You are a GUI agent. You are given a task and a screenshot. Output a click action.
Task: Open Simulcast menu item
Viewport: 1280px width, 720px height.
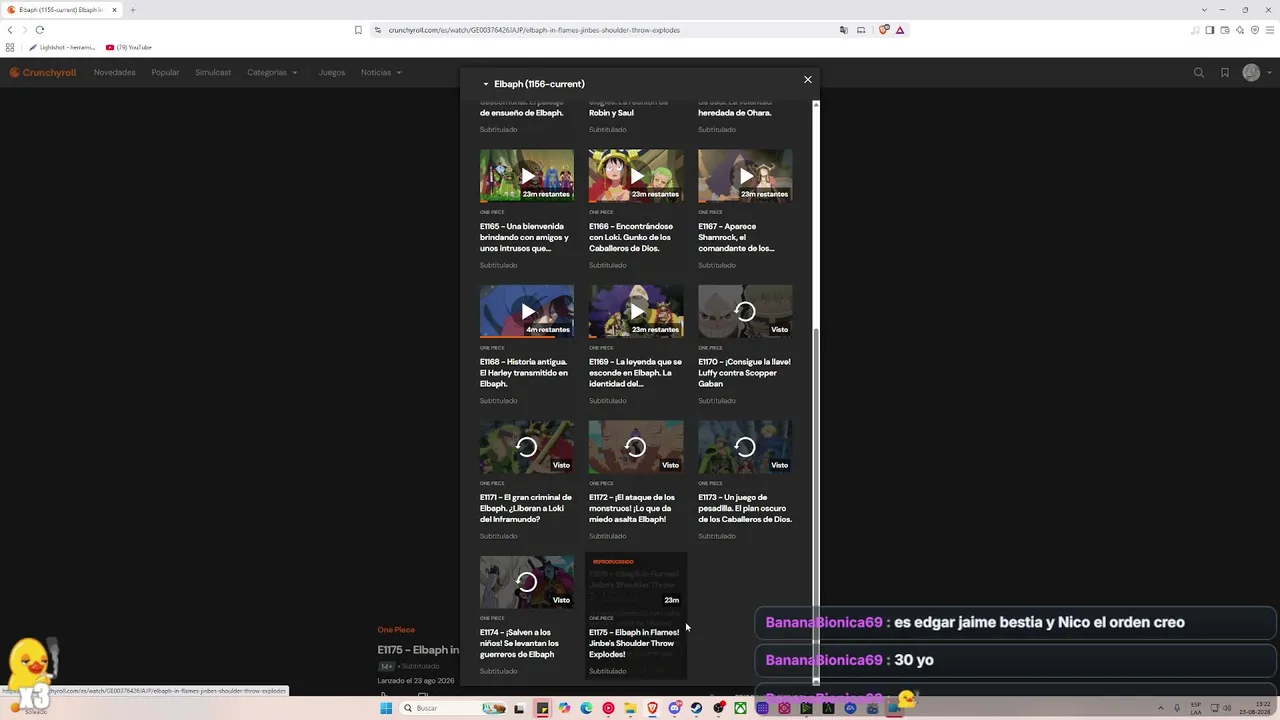pyautogui.click(x=213, y=72)
